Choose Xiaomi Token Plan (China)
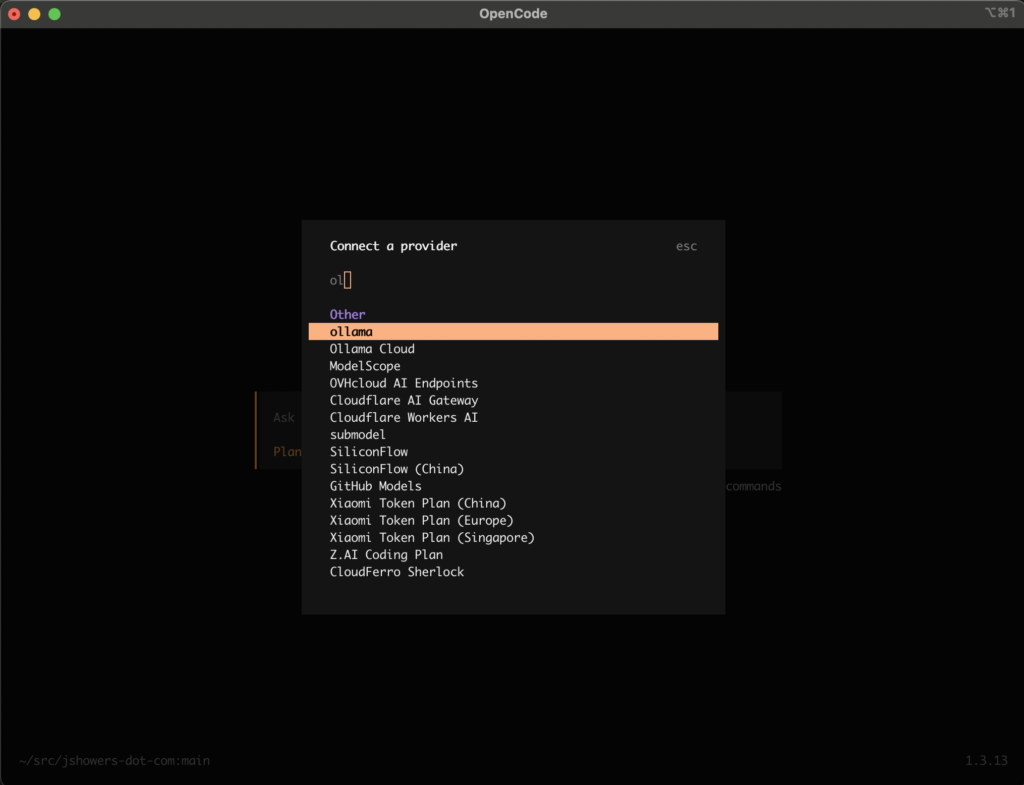This screenshot has width=1024, height=785. [x=418, y=503]
